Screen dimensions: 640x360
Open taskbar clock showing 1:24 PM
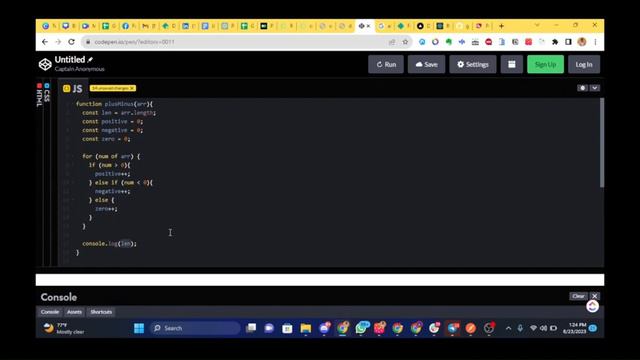point(574,328)
